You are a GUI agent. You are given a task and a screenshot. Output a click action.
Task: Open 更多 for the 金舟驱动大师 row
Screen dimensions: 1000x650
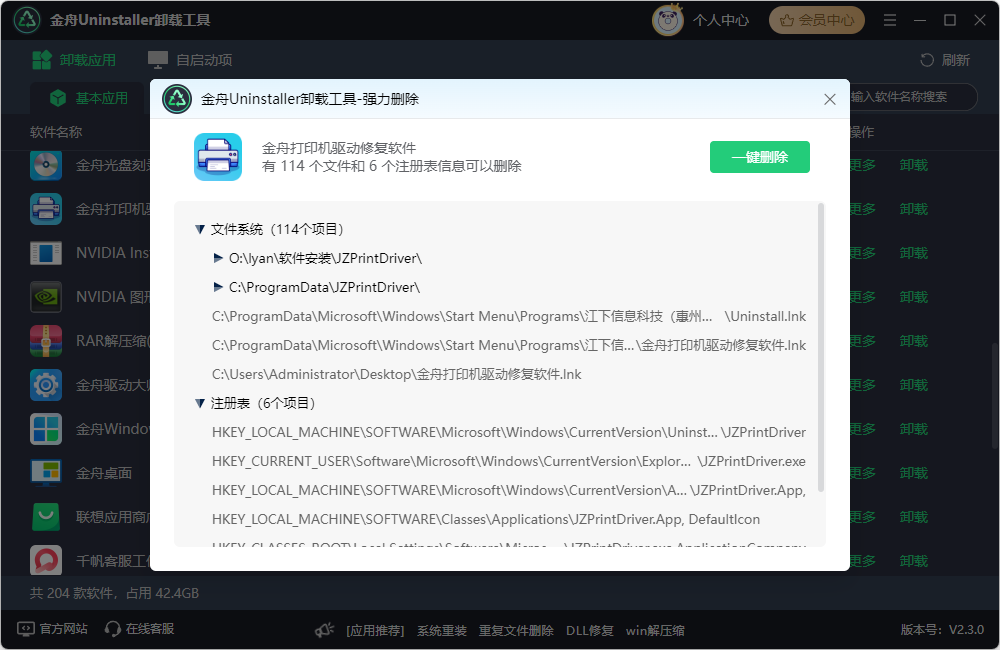point(864,385)
